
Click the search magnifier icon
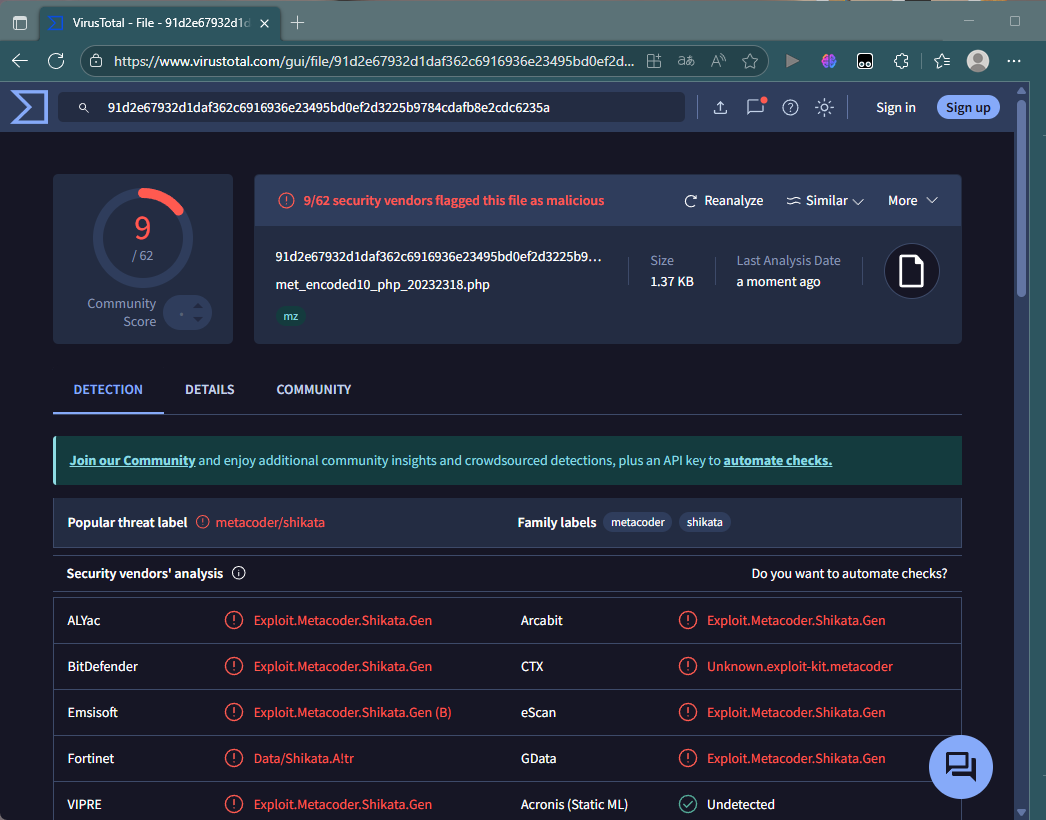pyautogui.click(x=83, y=107)
